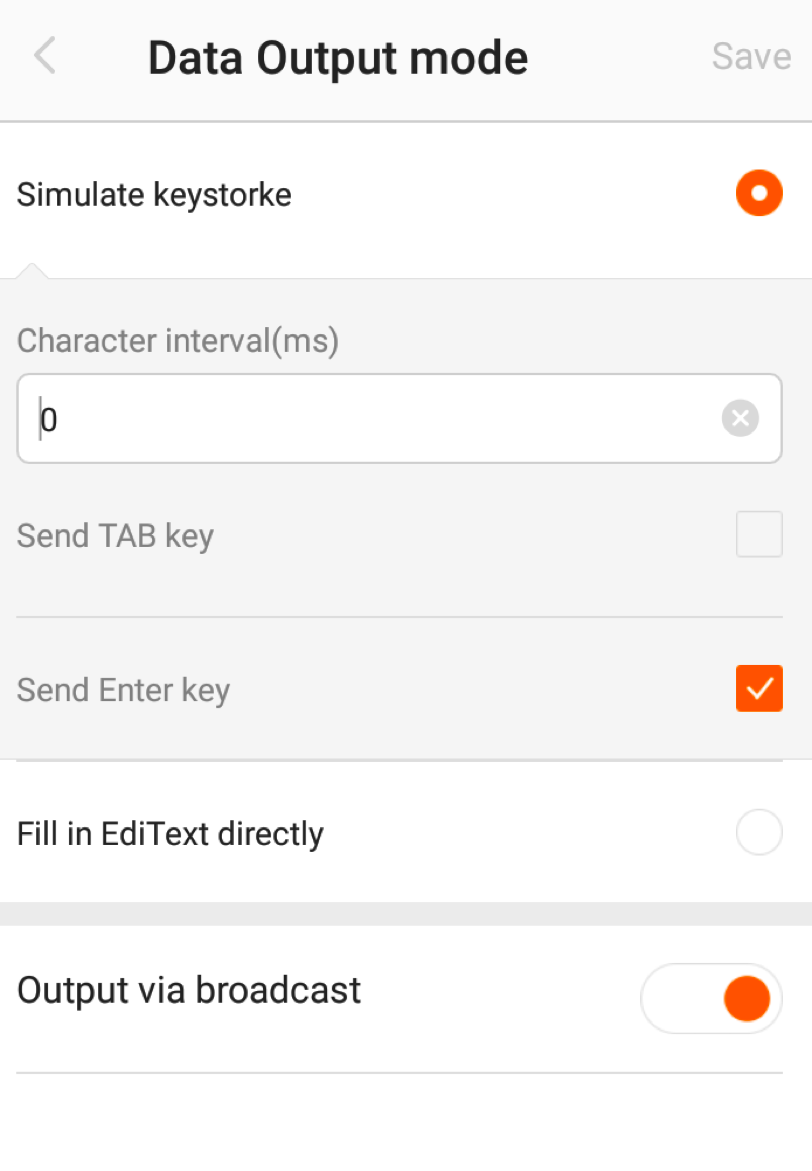
Task: Focus the Character interval input field
Action: click(400, 418)
